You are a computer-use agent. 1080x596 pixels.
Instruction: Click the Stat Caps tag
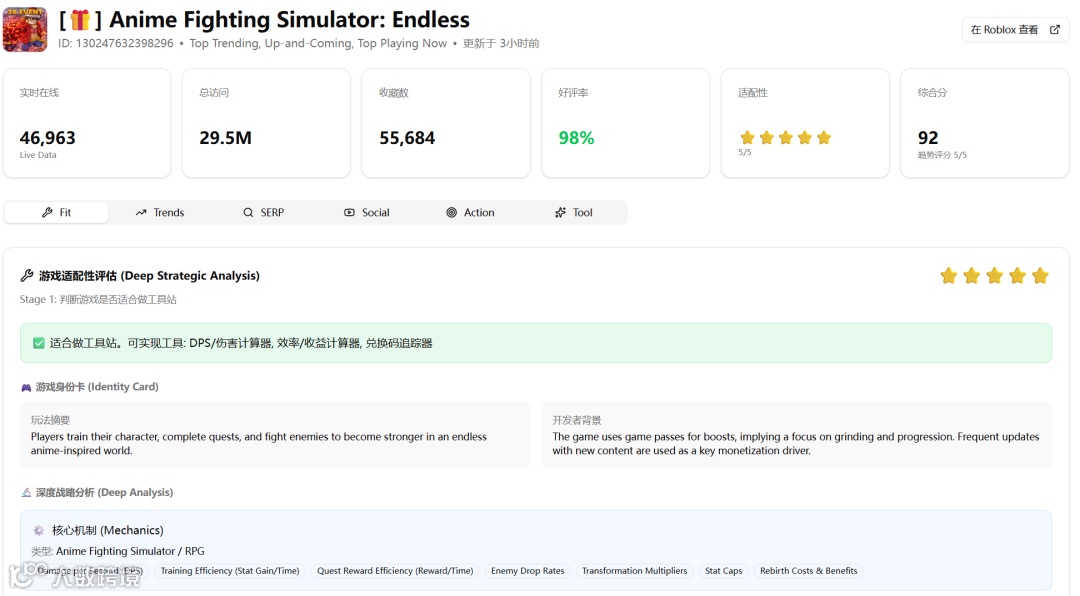pyautogui.click(x=723, y=571)
